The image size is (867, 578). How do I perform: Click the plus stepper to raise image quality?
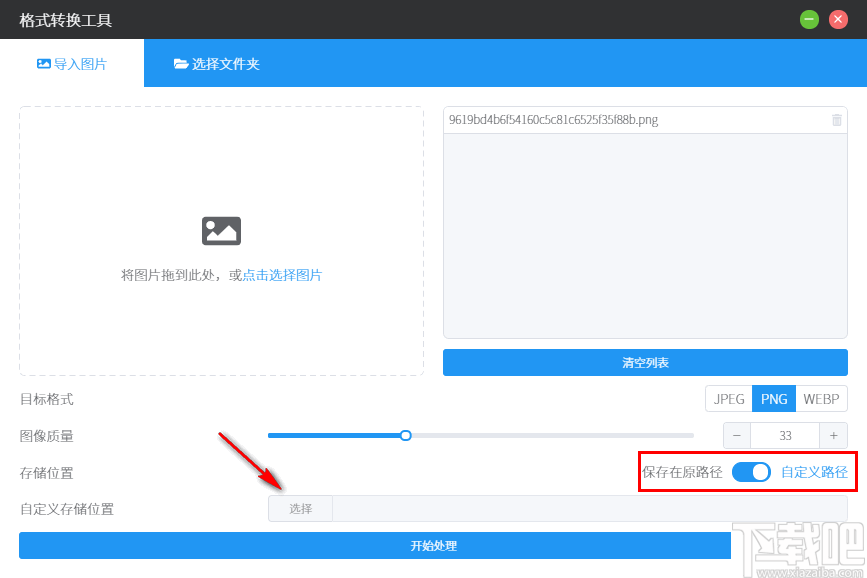[833, 435]
